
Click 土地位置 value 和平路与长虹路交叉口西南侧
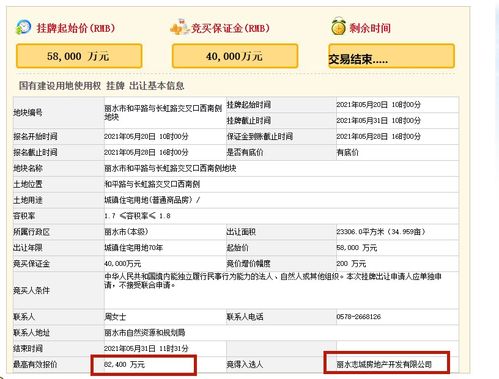[152, 184]
